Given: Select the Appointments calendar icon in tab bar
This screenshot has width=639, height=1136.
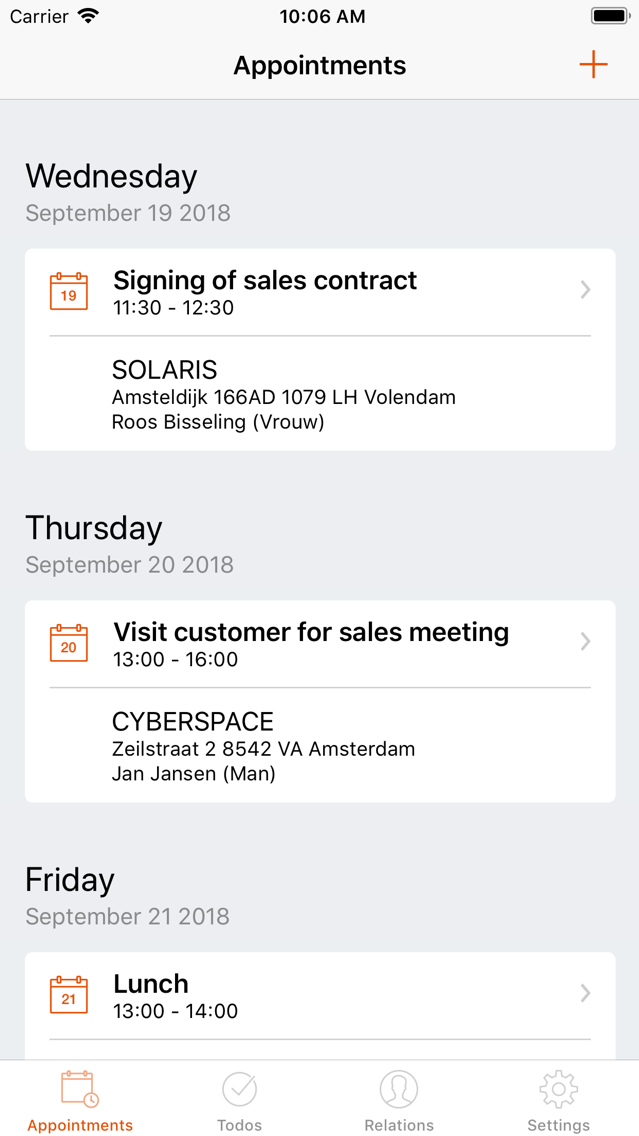Looking at the screenshot, I should [x=79, y=1088].
